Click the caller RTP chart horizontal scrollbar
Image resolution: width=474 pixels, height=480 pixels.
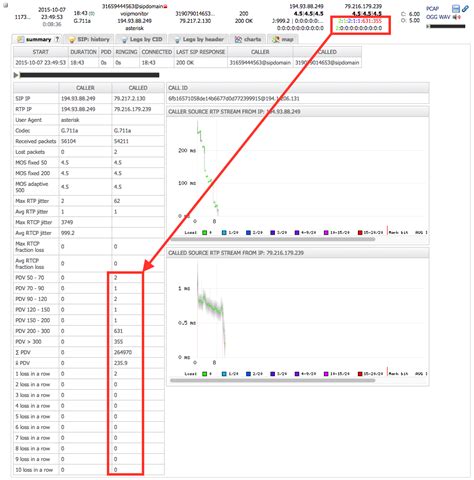tap(273, 239)
